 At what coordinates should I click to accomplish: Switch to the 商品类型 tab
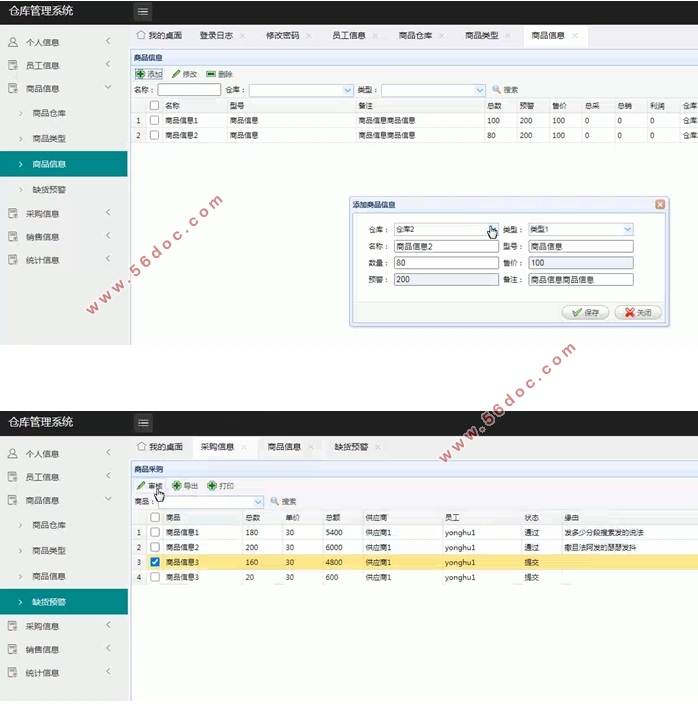click(x=482, y=35)
